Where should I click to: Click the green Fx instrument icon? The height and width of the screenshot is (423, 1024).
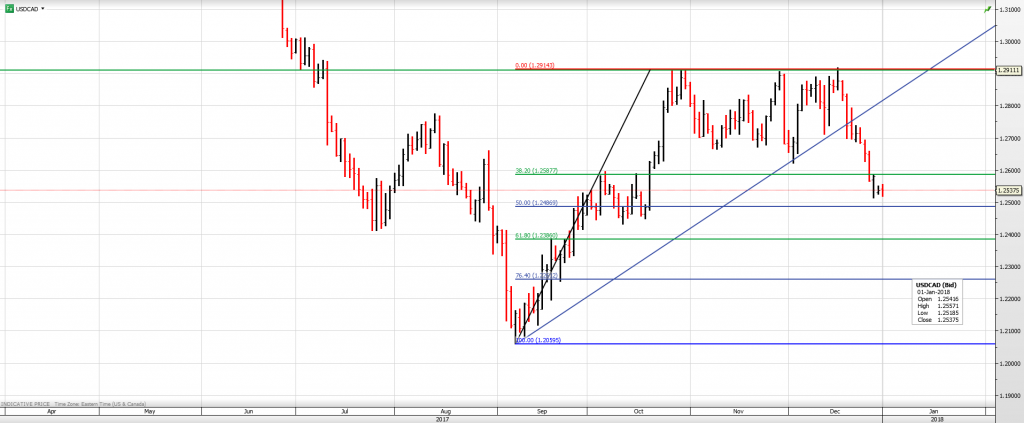point(7,7)
